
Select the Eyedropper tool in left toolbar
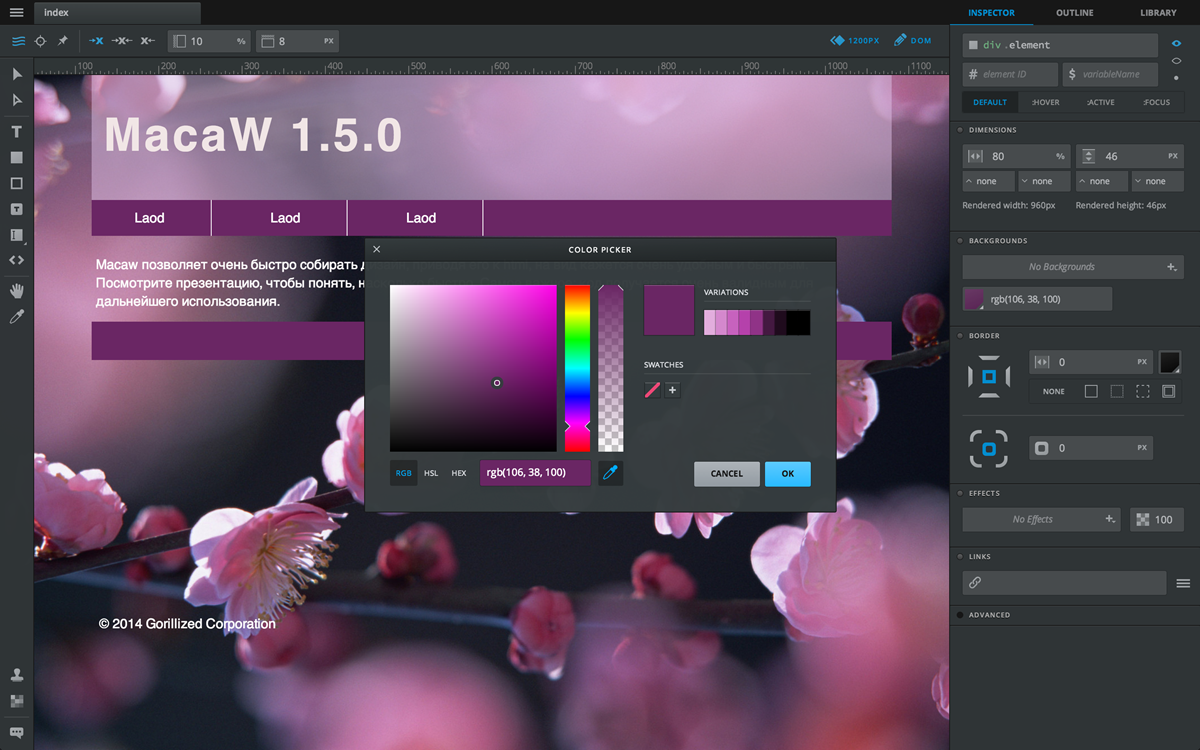pos(17,317)
